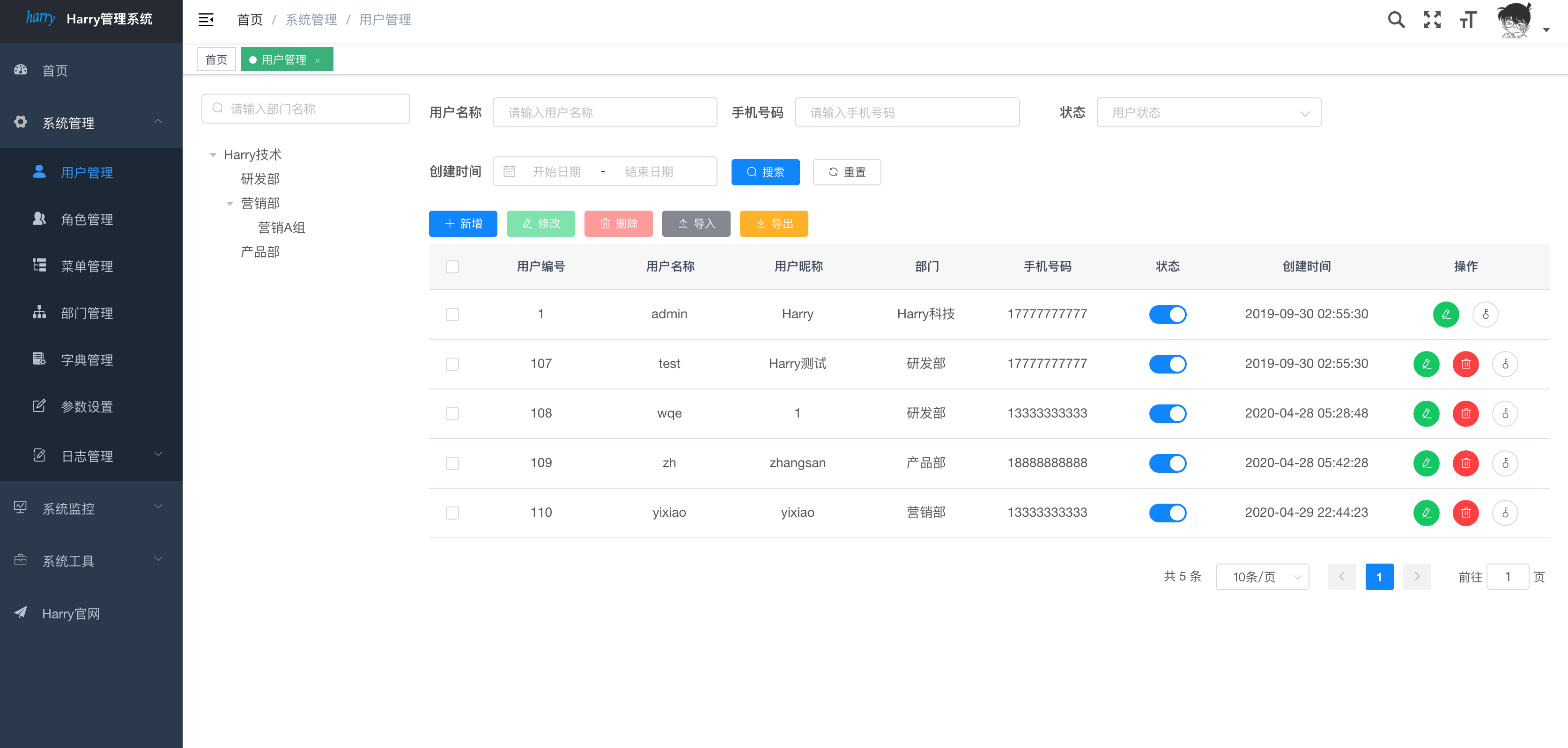1568x748 pixels.
Task: Click red delete icon for user test
Action: click(1465, 364)
